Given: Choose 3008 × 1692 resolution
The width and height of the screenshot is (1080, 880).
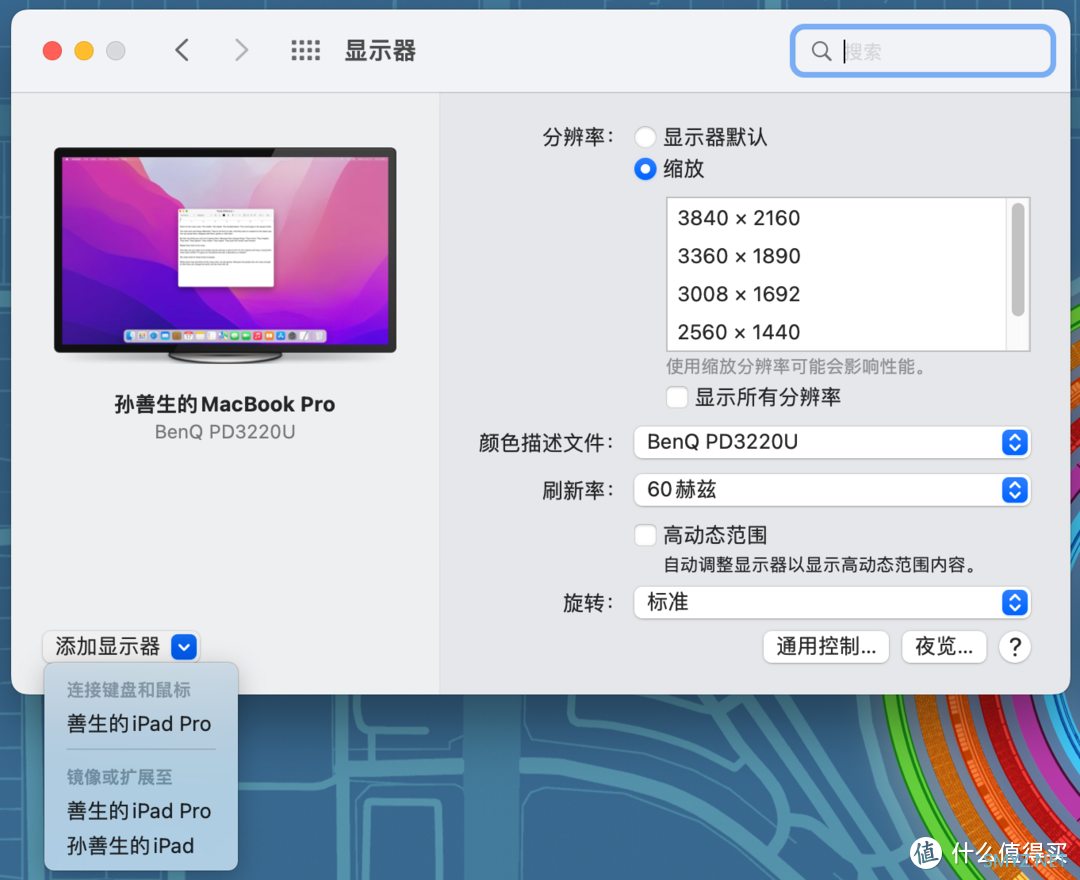Looking at the screenshot, I should 837,294.
